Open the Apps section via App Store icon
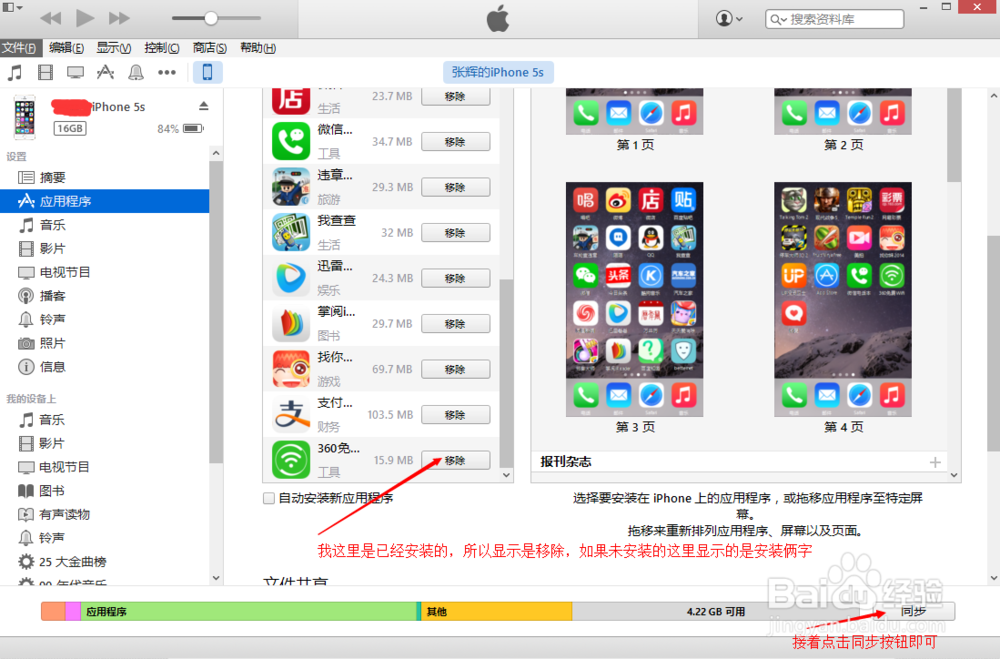 point(104,71)
